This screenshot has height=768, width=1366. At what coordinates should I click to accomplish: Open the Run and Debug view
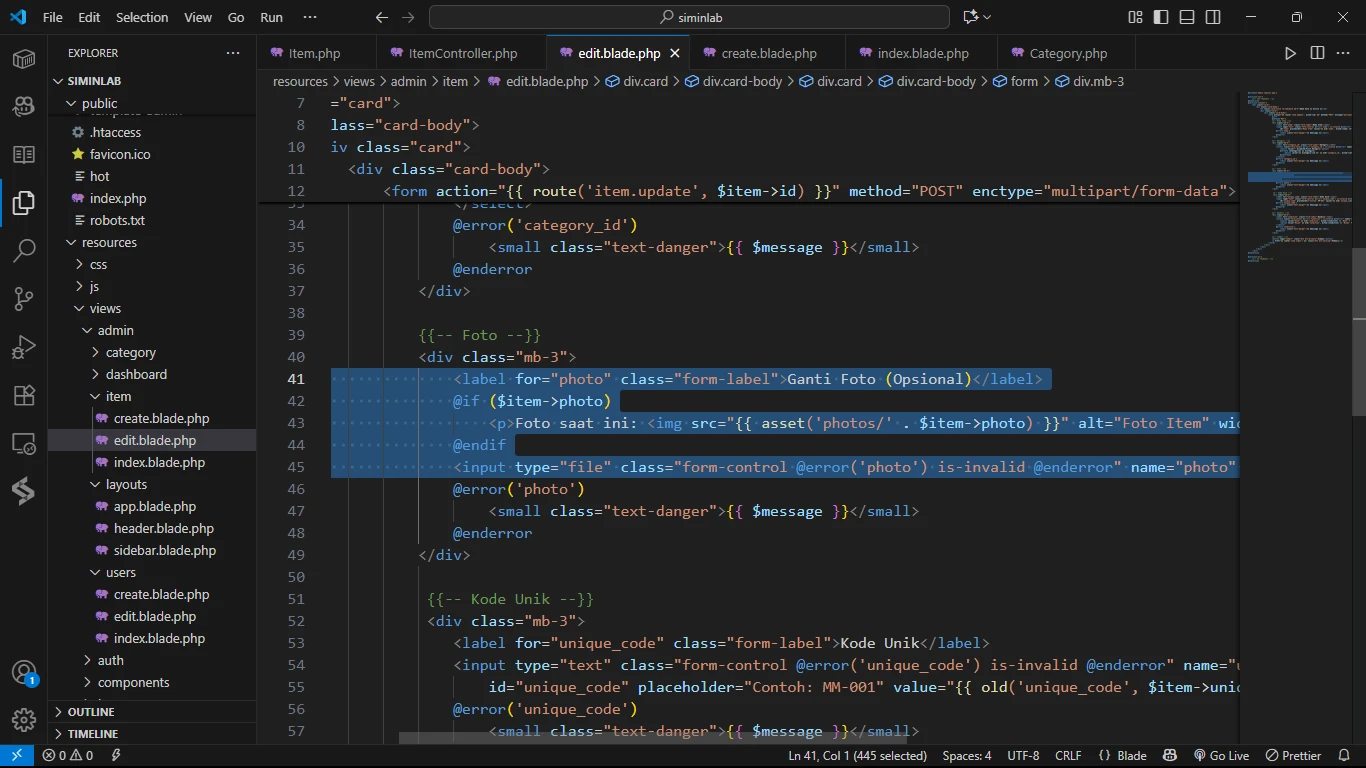point(24,347)
